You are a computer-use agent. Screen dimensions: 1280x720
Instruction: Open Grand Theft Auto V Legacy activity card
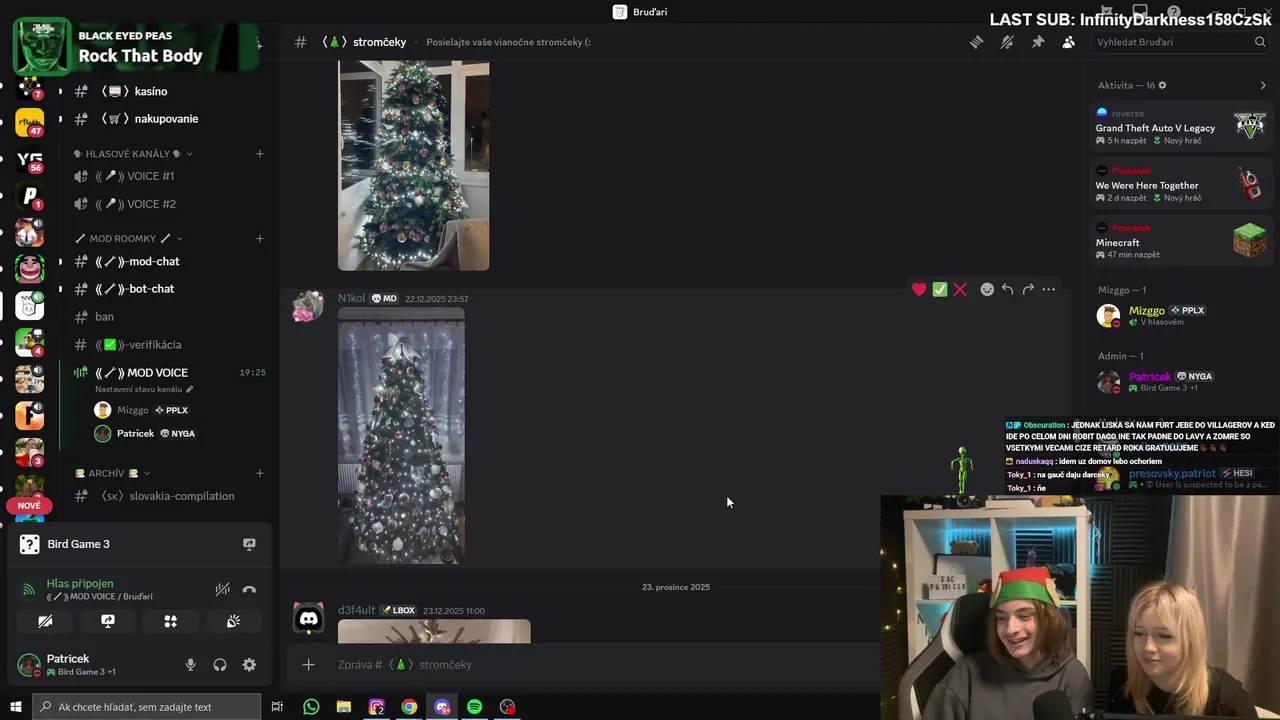1181,127
